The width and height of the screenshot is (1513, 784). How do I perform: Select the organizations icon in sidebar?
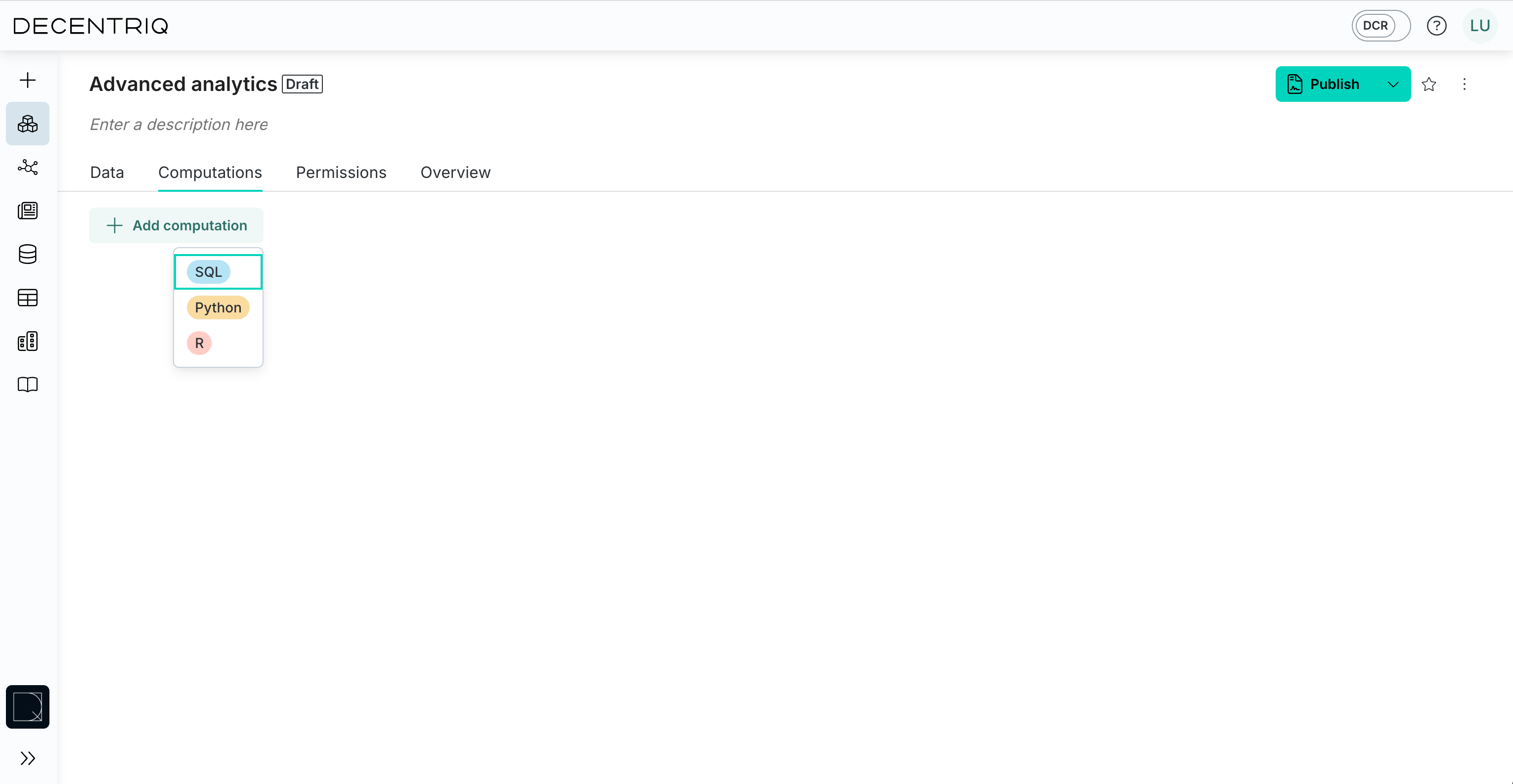point(27,341)
